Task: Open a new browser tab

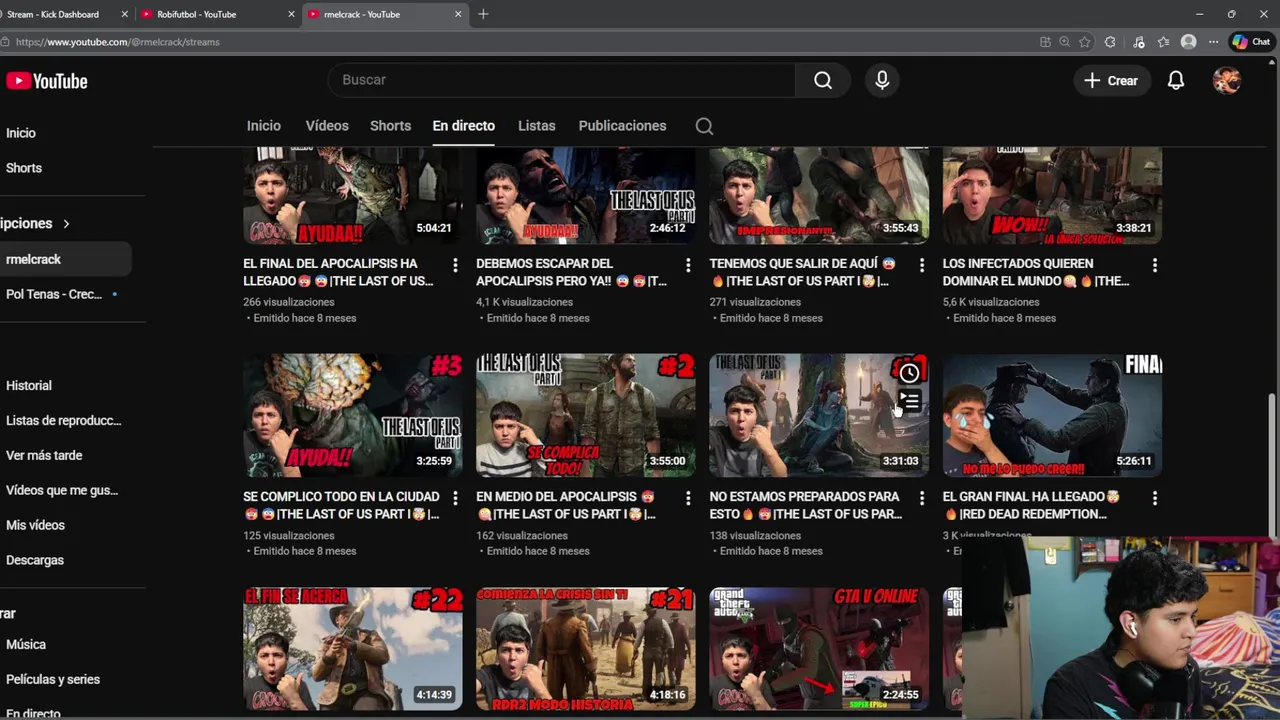Action: 483,14
